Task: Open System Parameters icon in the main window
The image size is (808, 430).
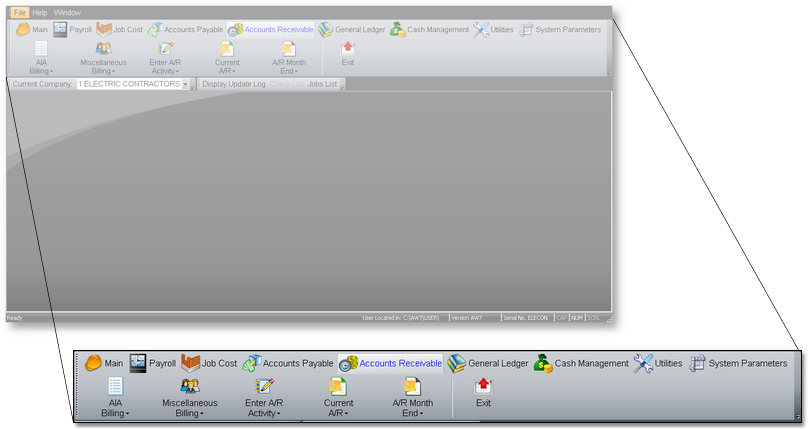Action: [526, 29]
